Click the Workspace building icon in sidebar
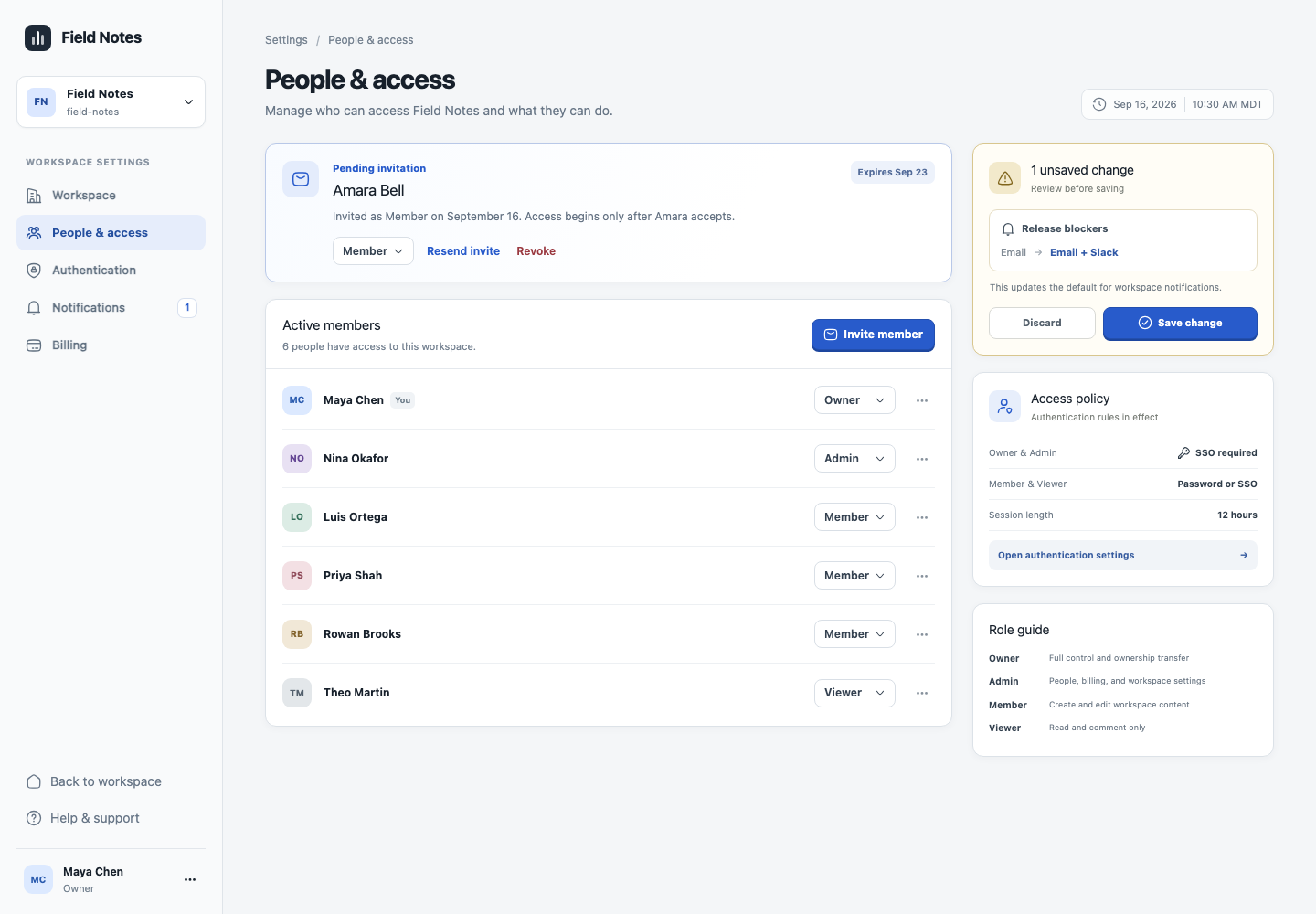Viewport: 1316px width, 914px height. click(34, 196)
